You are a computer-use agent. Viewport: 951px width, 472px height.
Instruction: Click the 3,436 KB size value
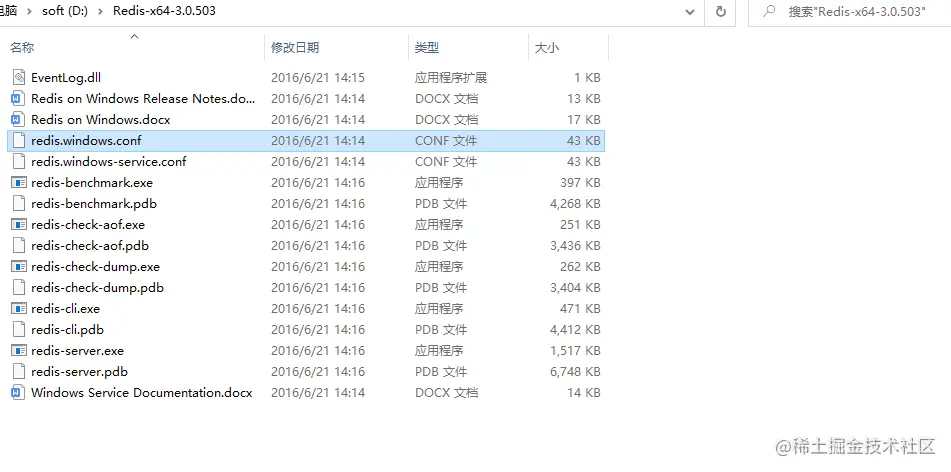click(x=575, y=246)
